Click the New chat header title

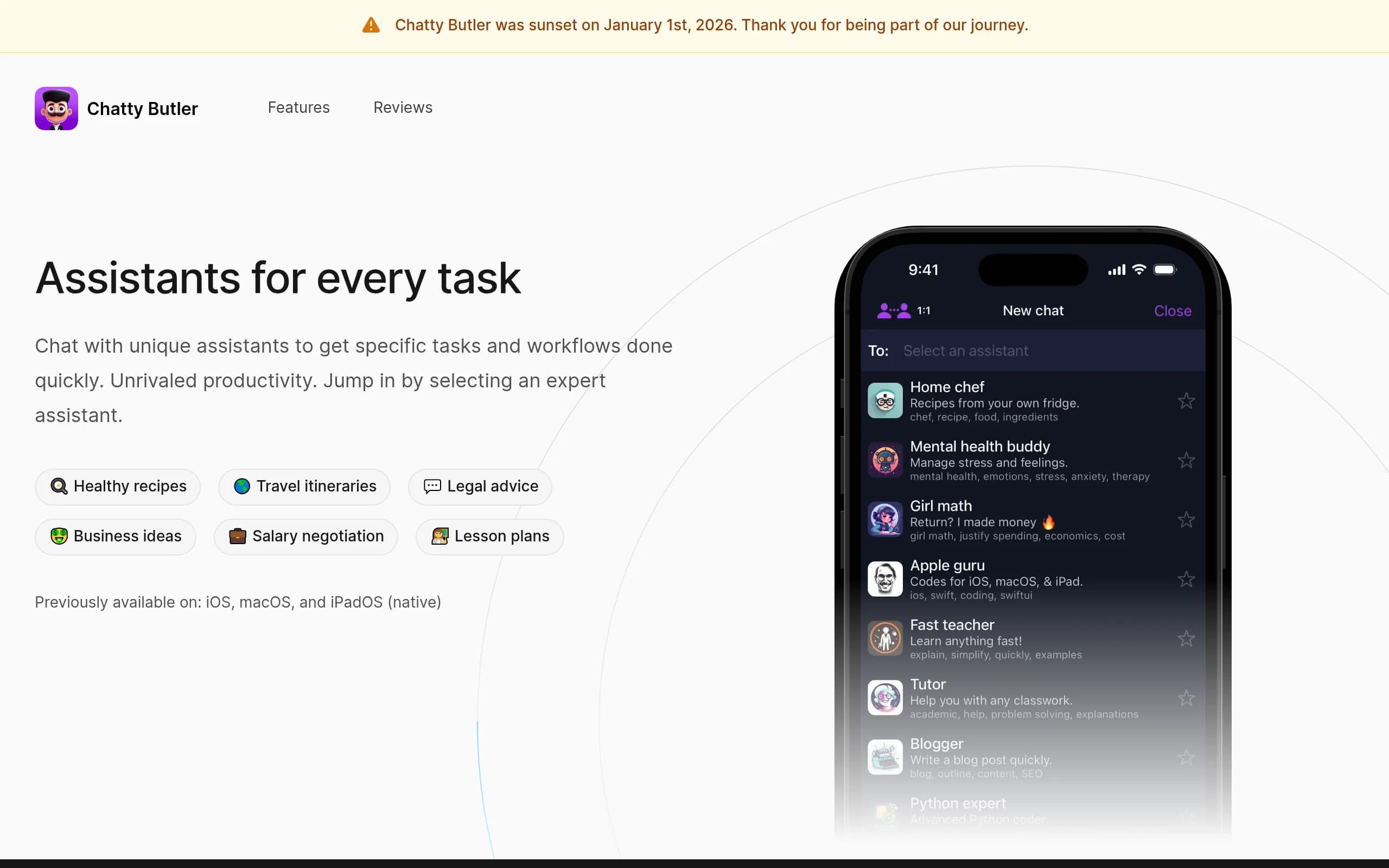pos(1033,310)
